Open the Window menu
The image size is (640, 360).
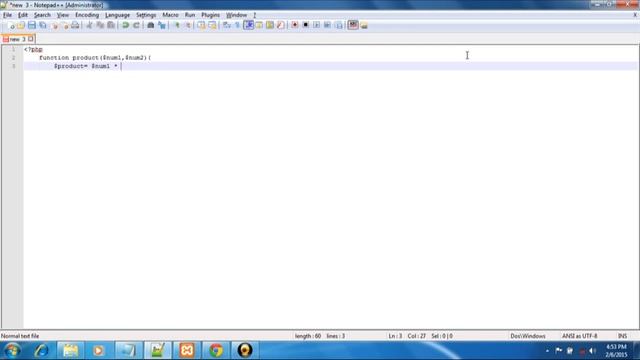click(236, 15)
